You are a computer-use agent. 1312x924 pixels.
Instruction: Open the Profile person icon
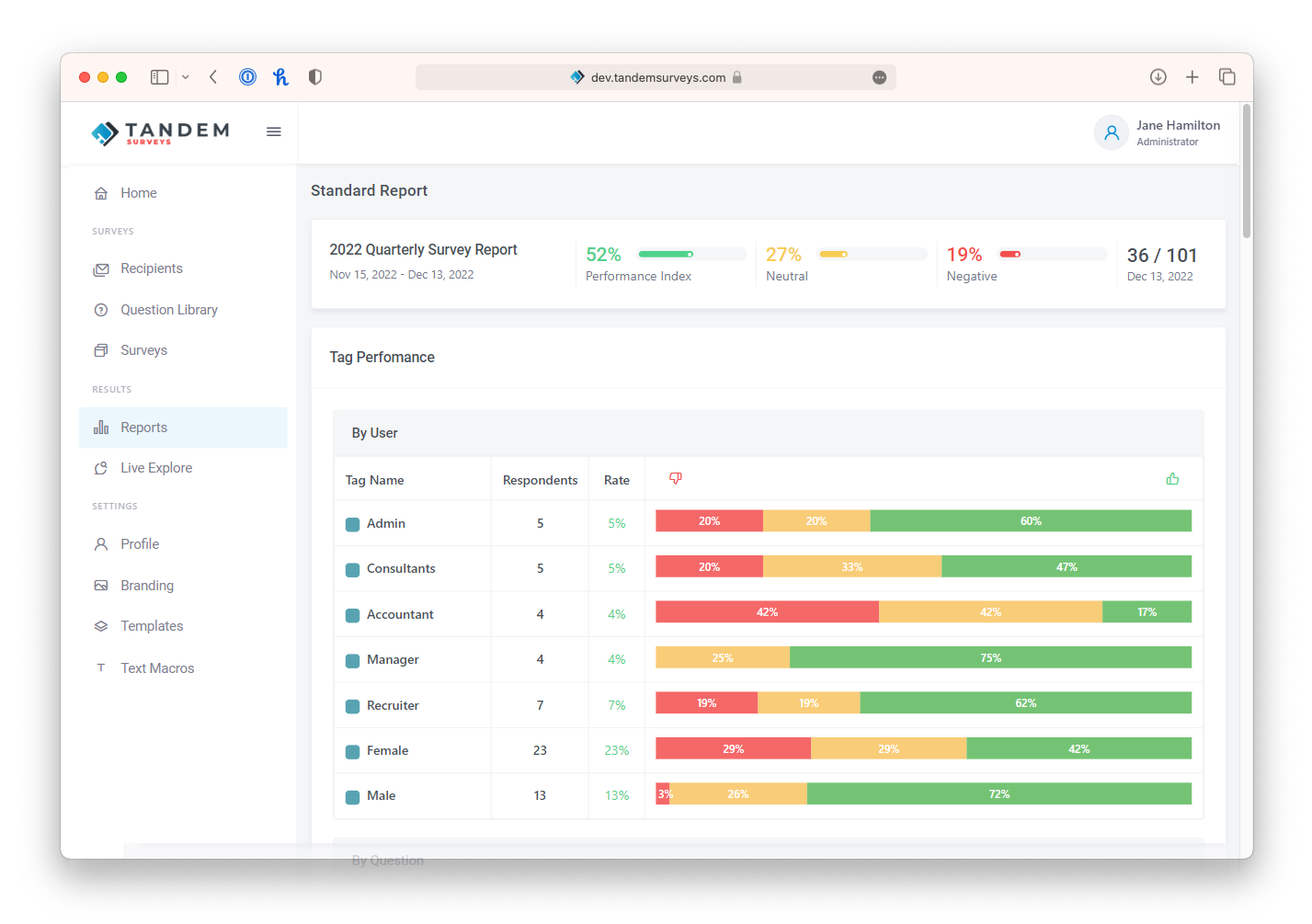tap(101, 543)
